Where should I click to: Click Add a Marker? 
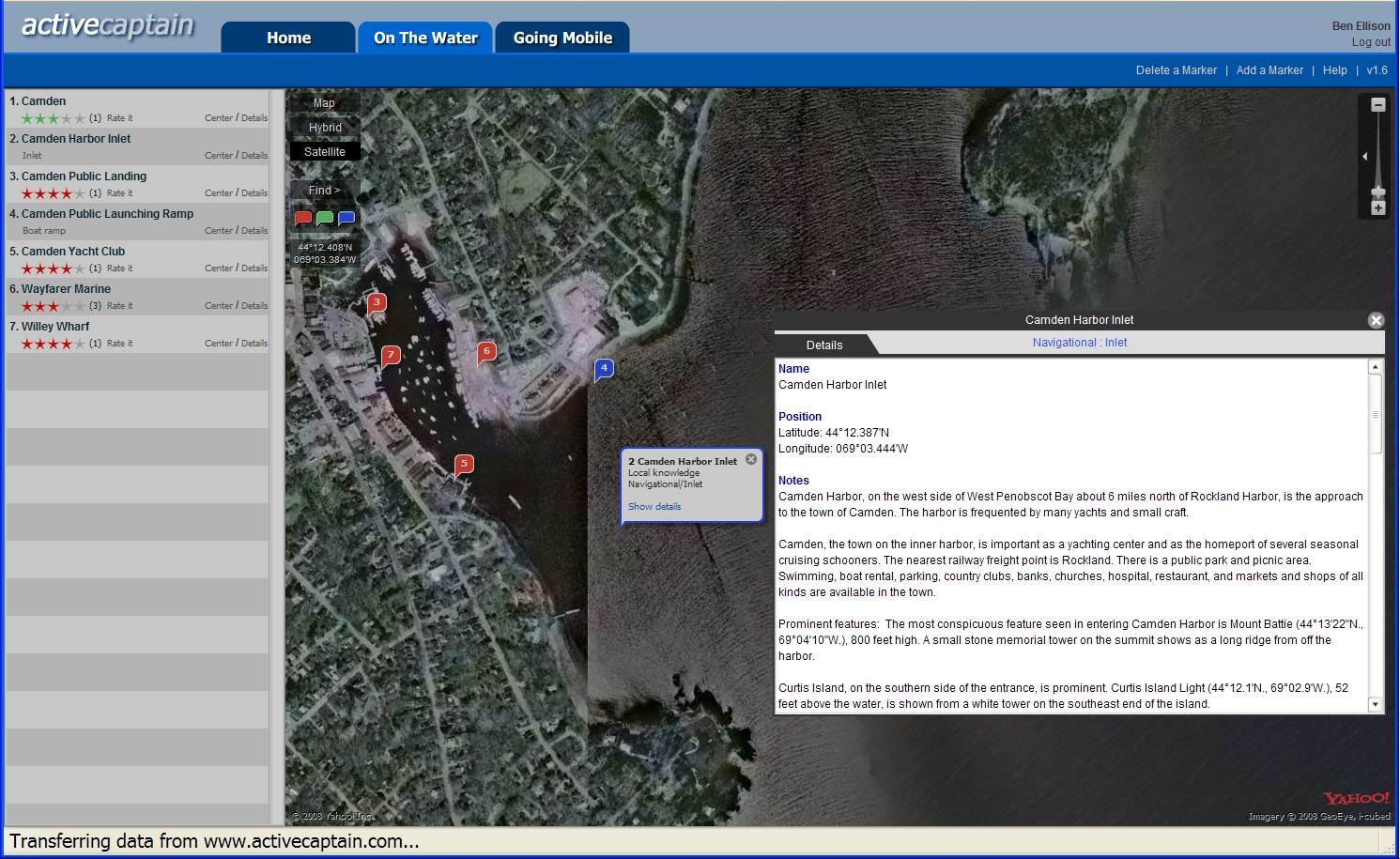[1269, 70]
